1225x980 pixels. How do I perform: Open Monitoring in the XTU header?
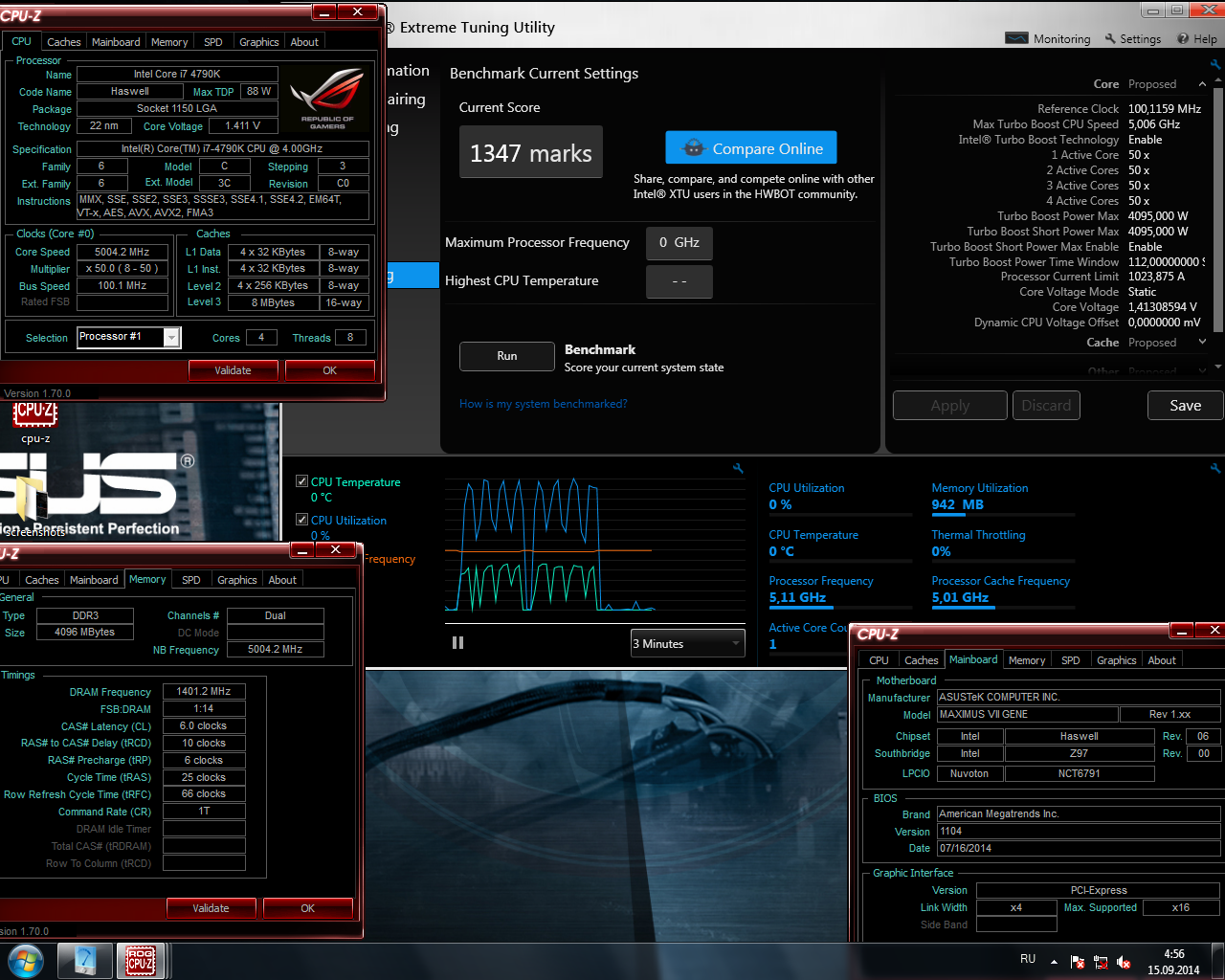[x=1047, y=38]
